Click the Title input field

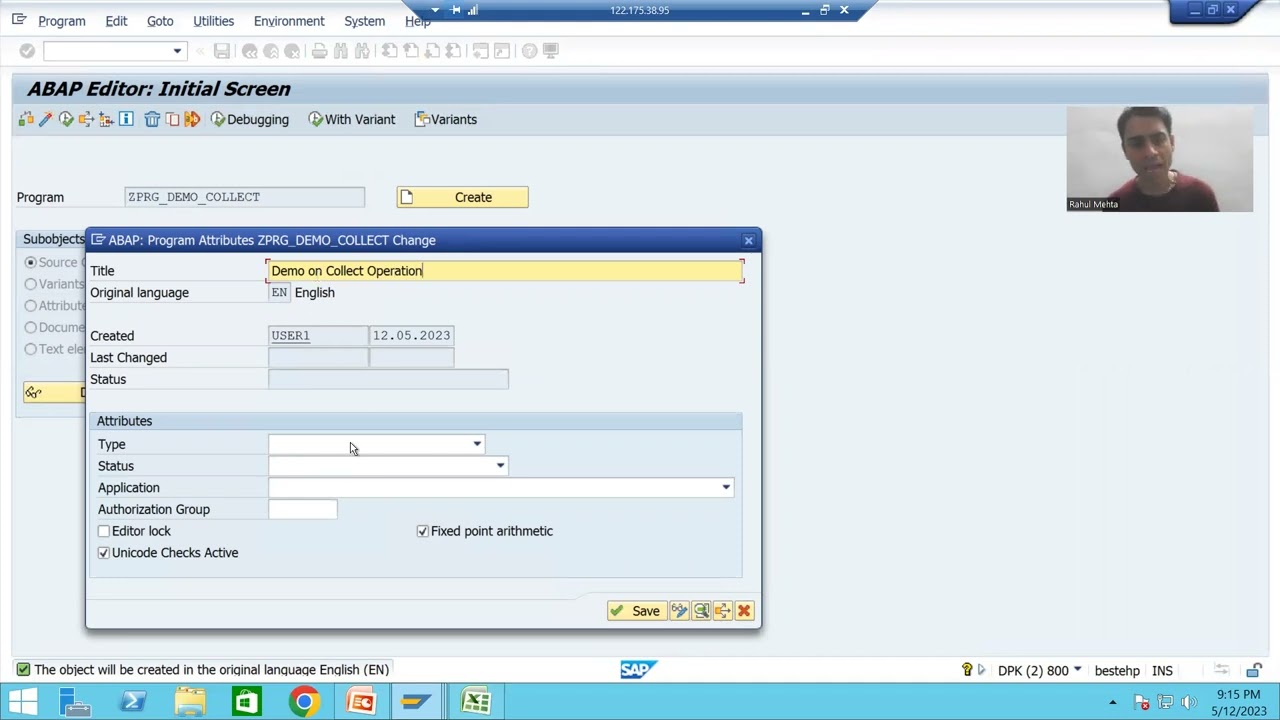[x=506, y=271]
